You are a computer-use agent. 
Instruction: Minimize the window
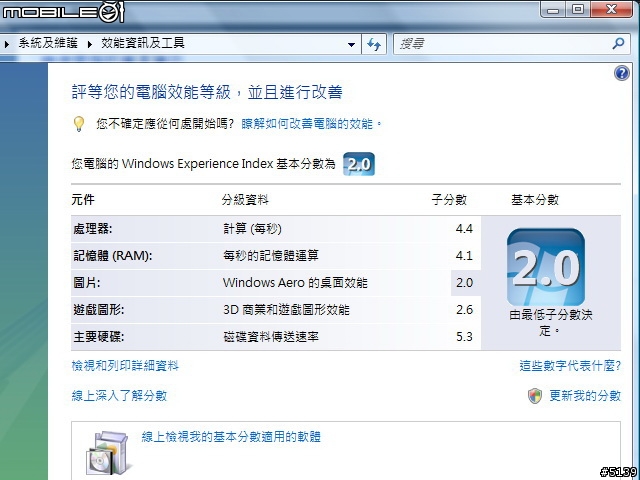pyautogui.click(x=553, y=9)
